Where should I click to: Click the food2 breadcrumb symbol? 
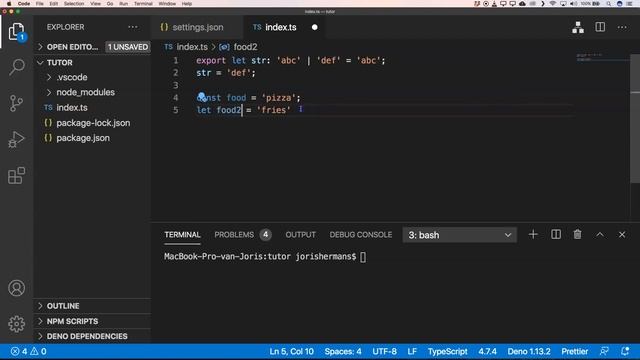point(245,47)
